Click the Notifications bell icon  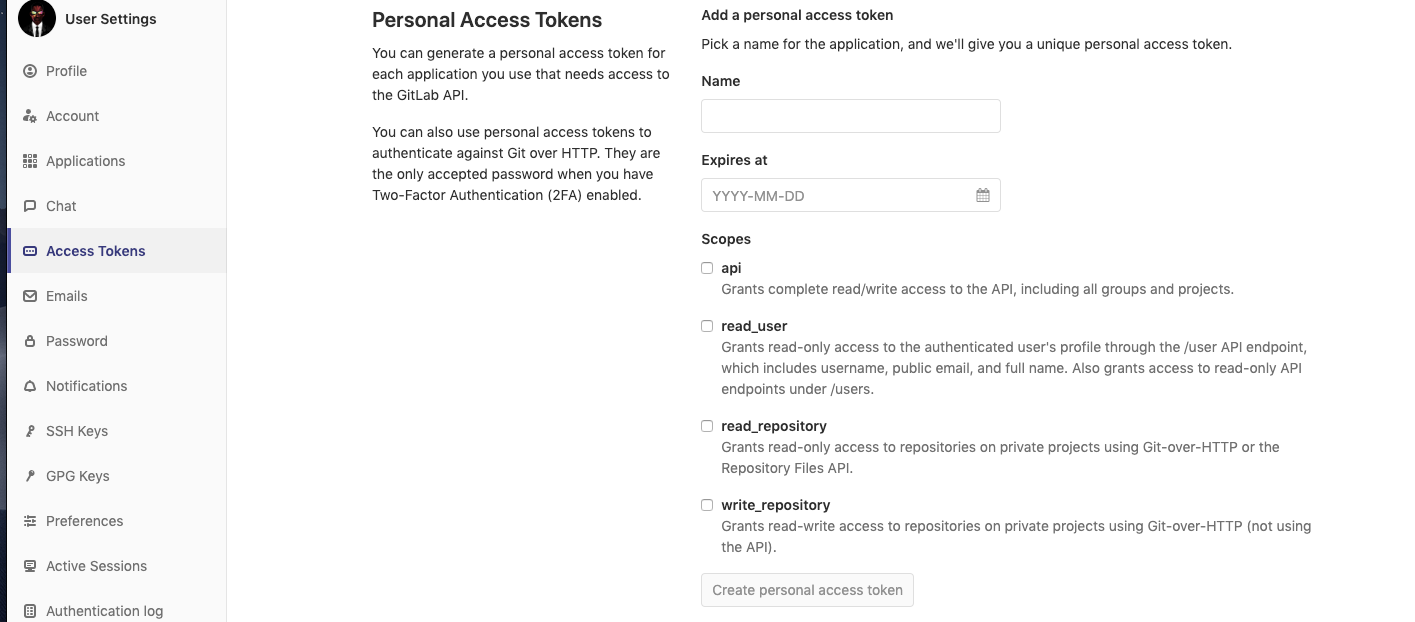(30, 386)
